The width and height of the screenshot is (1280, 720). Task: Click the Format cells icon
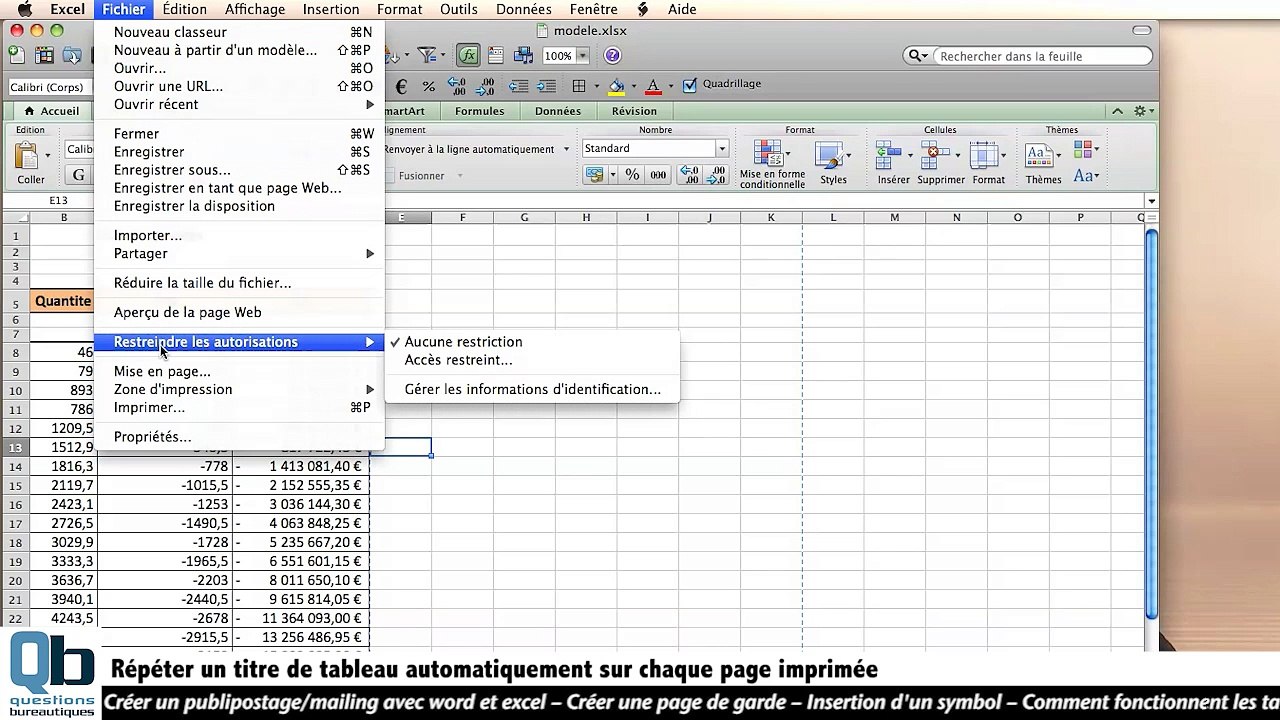tap(985, 155)
